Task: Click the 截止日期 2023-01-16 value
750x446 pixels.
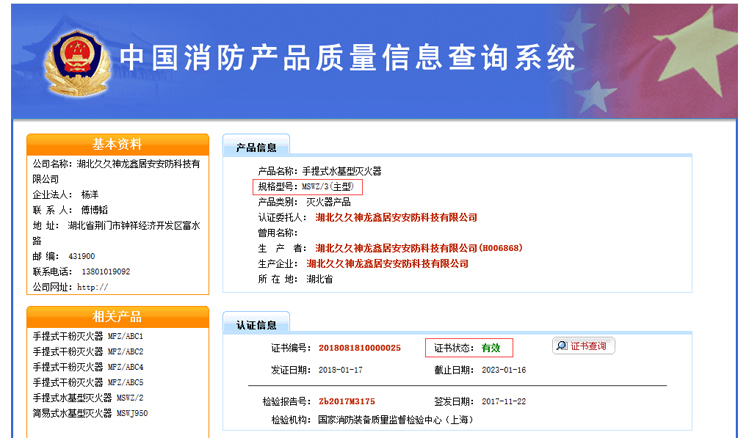Action: [x=504, y=370]
